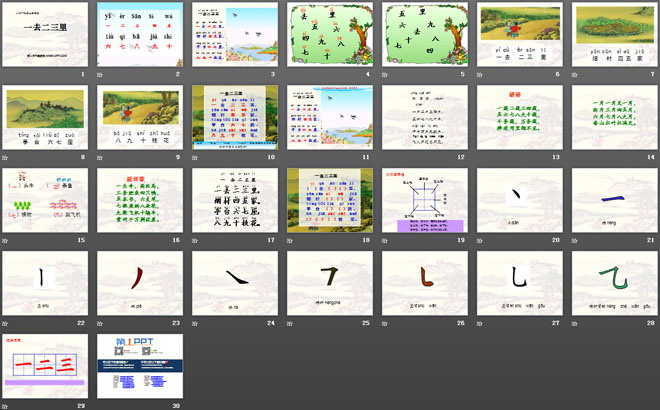Click the animation star under slide 19
Screen dimensions: 660x410
(385, 240)
